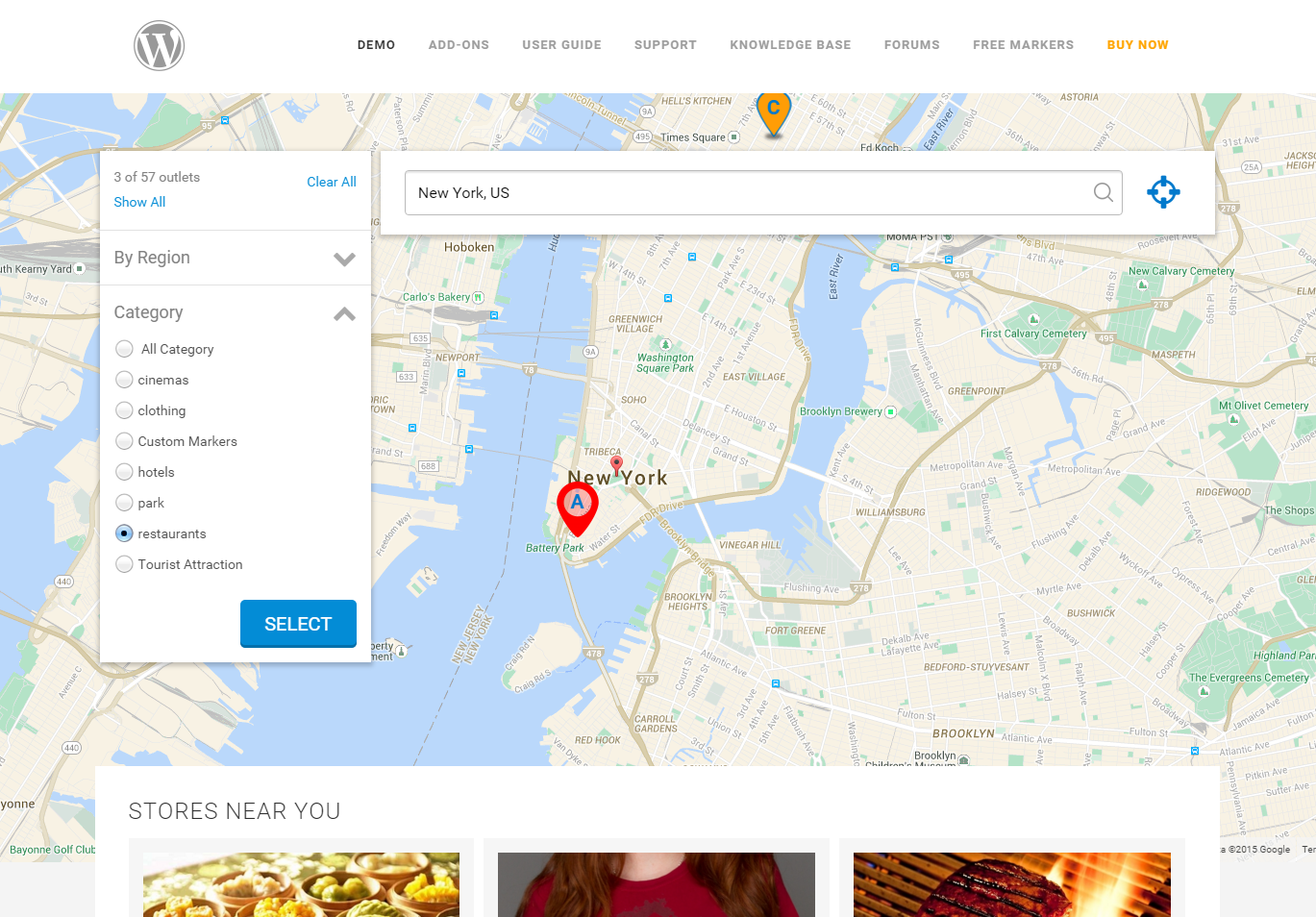Open the ADD-ONS menu item

click(459, 45)
